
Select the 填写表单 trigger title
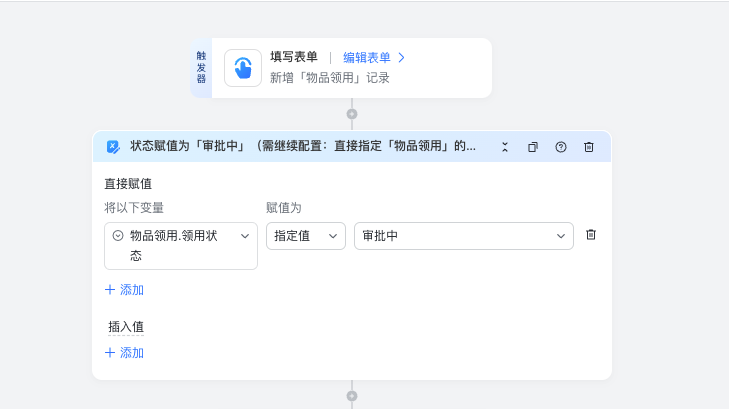pyautogui.click(x=294, y=58)
